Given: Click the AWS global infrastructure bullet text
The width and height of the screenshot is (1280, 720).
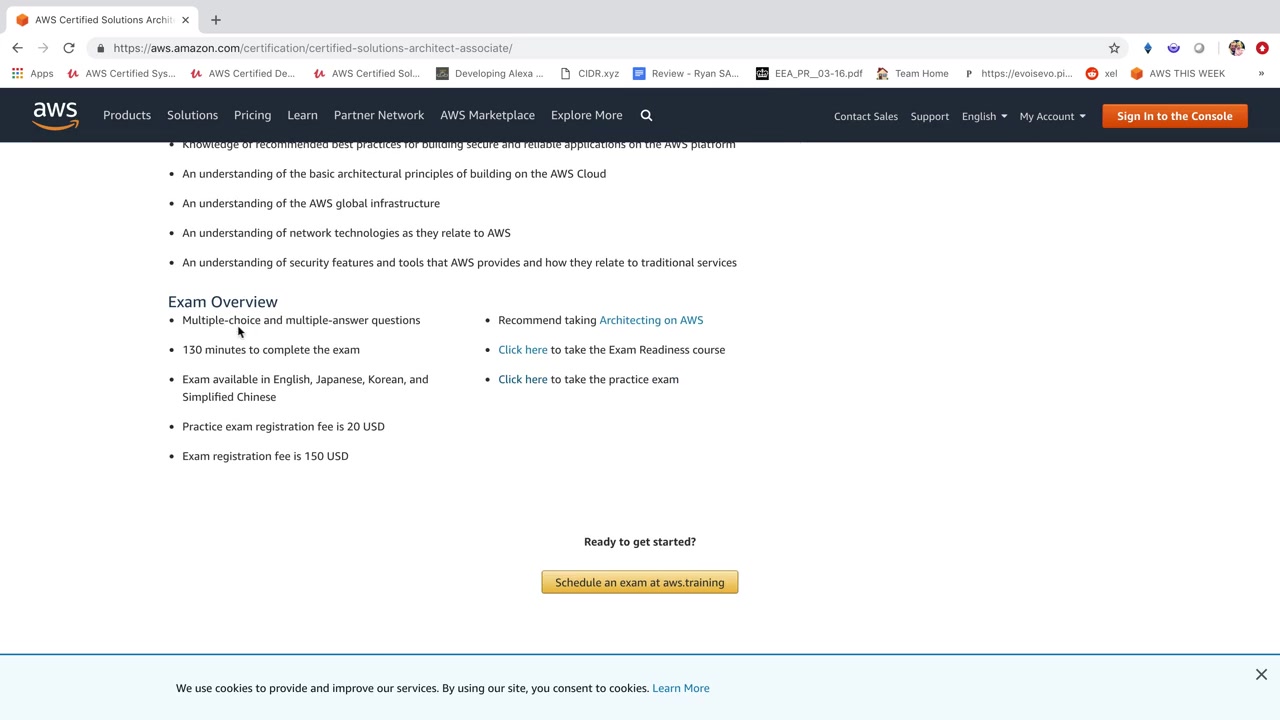Looking at the screenshot, I should pyautogui.click(x=311, y=203).
